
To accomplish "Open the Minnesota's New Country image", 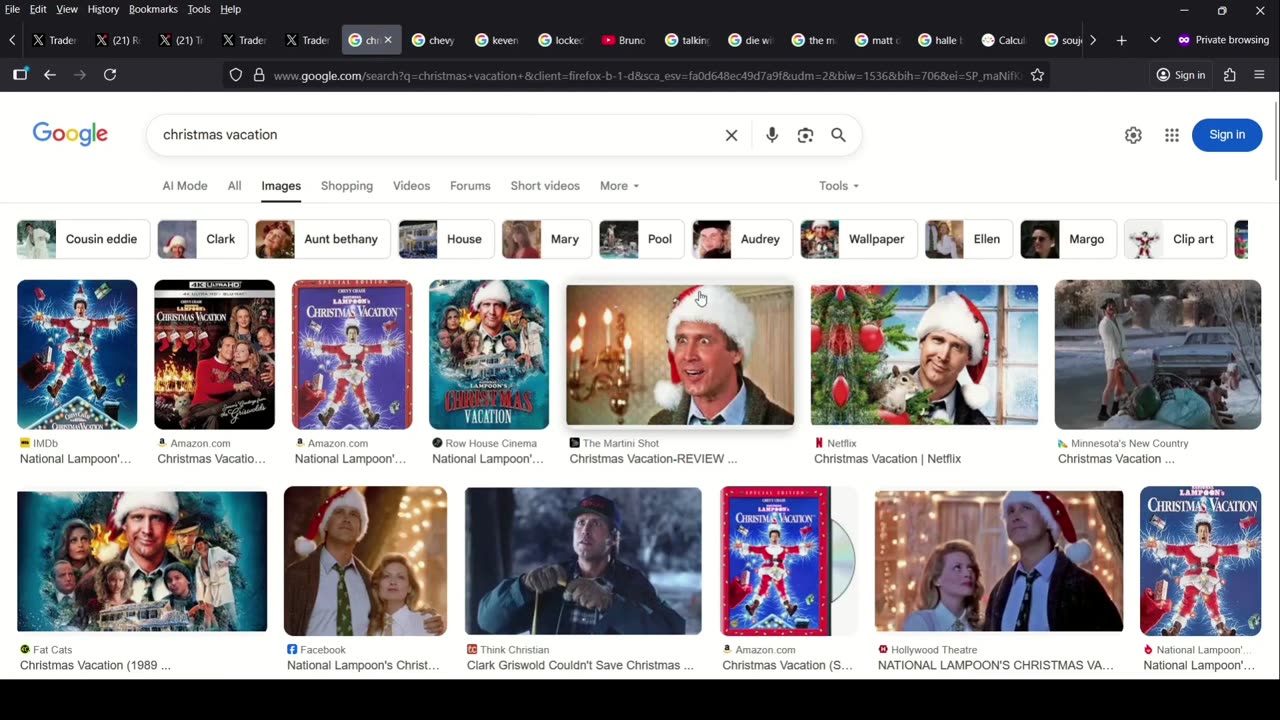I will [x=1158, y=355].
